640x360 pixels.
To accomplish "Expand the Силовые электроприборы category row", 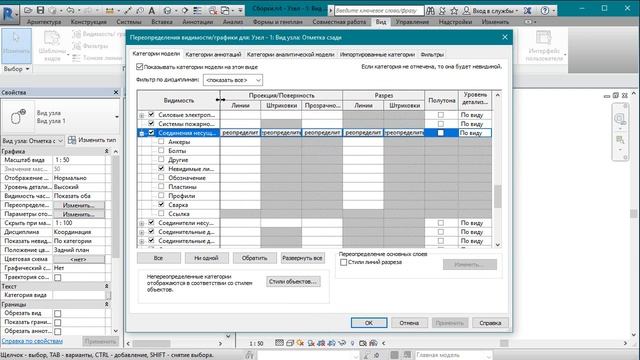I will pos(142,116).
